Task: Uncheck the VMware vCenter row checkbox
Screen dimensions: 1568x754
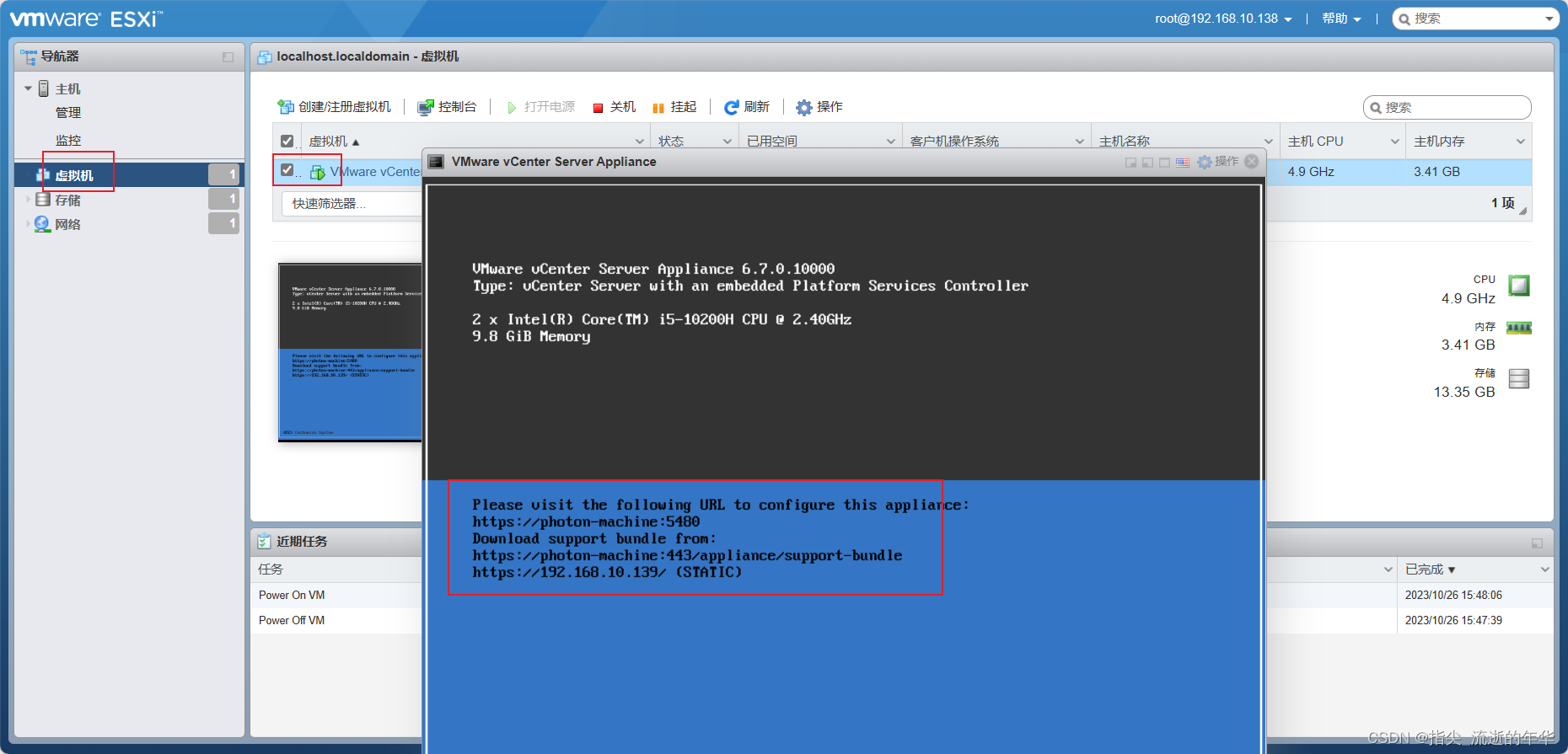Action: 287,170
